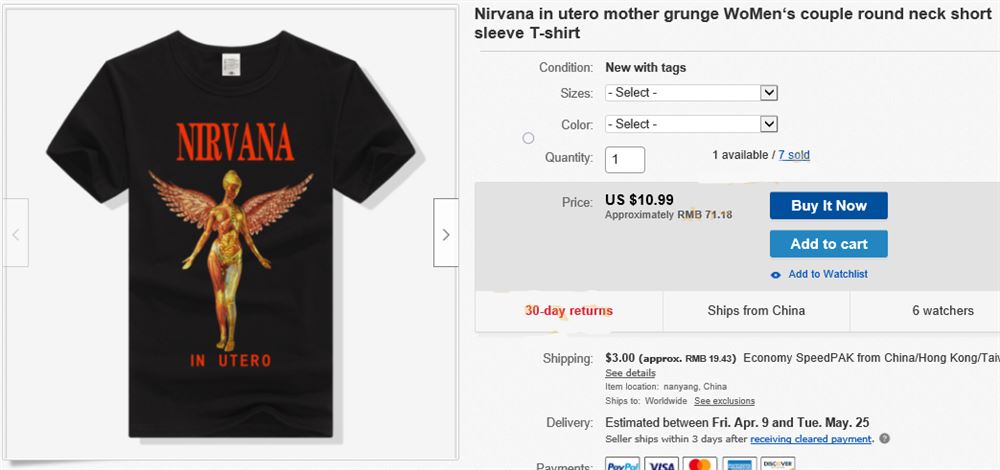Click the American Express payment icon
The image size is (1000, 470).
[x=740, y=464]
